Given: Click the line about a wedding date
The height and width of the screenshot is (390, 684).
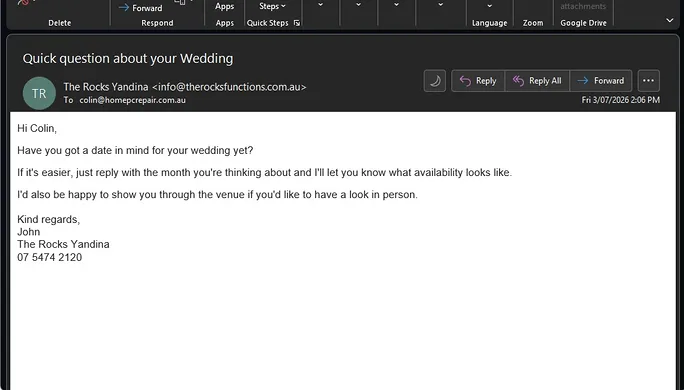Looking at the screenshot, I should click(135, 151).
